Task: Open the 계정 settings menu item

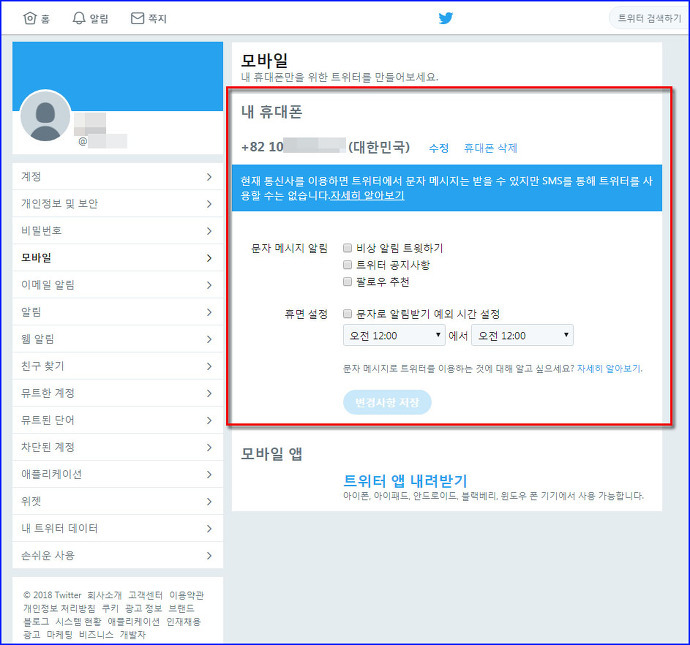Action: 117,177
